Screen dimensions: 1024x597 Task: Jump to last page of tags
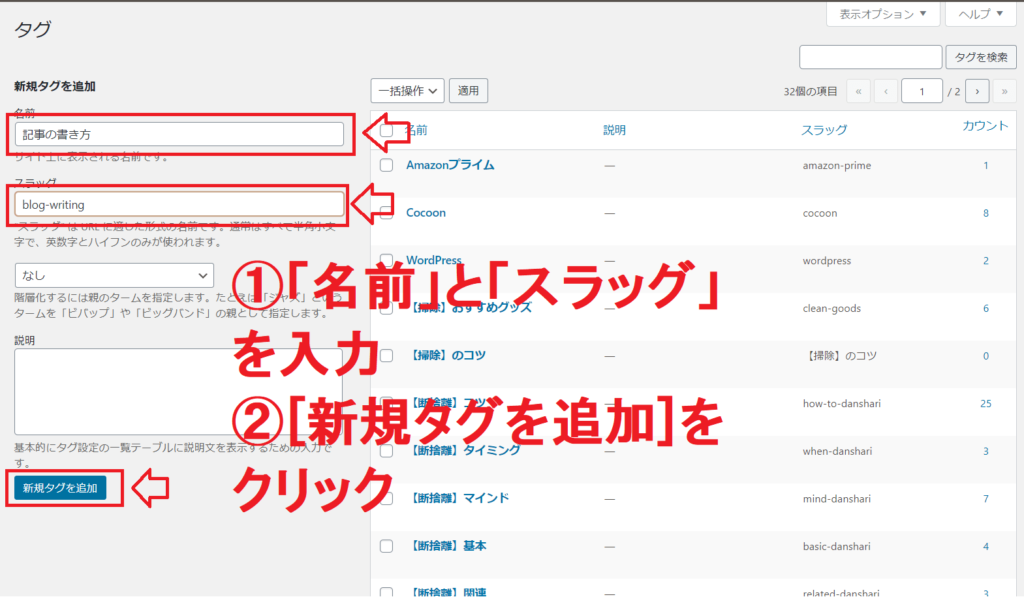1005,91
